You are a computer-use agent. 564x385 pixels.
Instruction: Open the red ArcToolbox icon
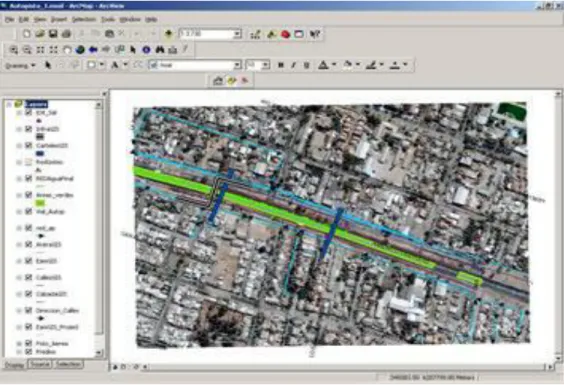pos(285,34)
